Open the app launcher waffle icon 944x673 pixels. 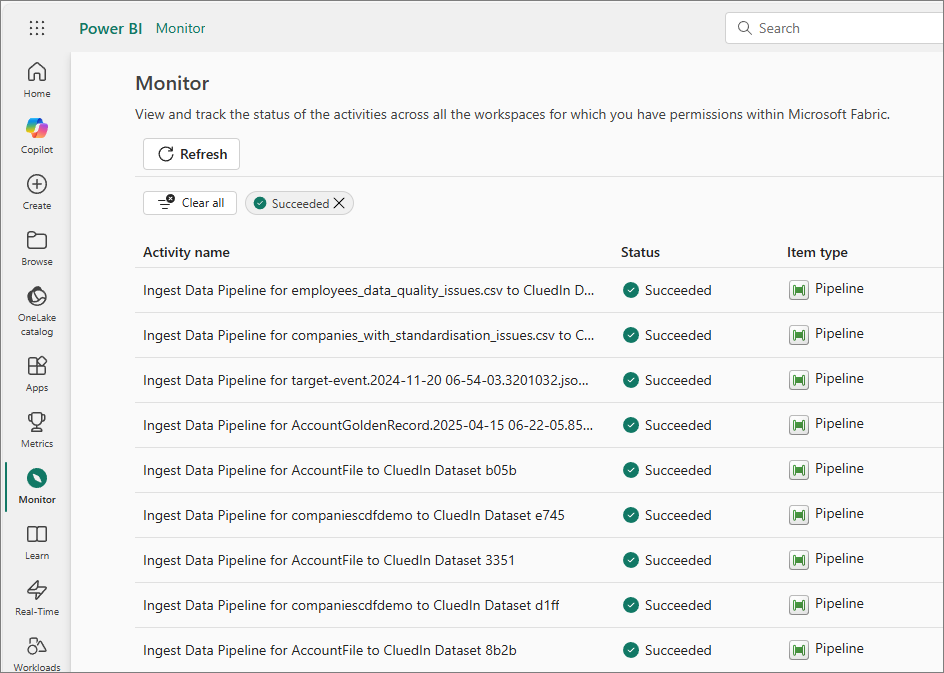click(x=37, y=28)
